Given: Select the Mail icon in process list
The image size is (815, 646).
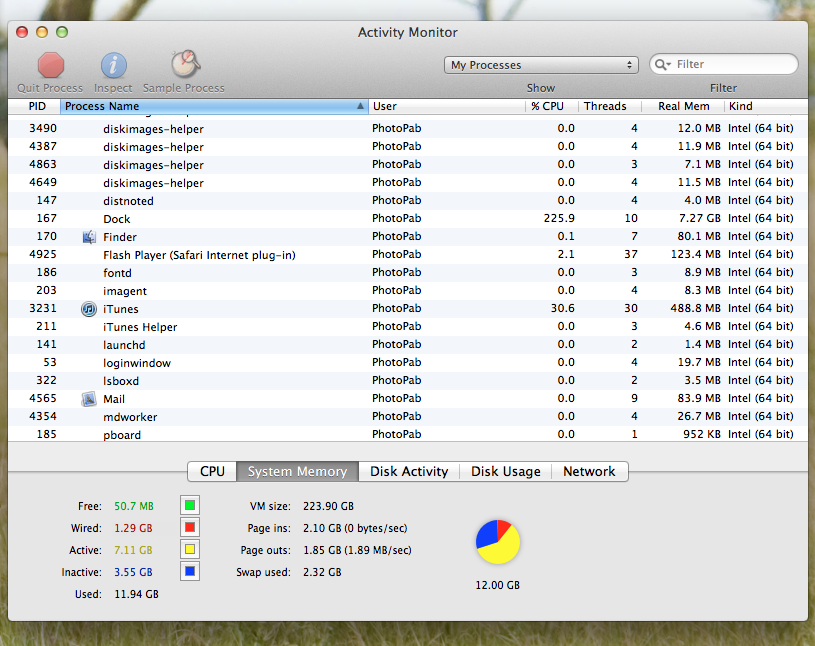Looking at the screenshot, I should [x=89, y=399].
